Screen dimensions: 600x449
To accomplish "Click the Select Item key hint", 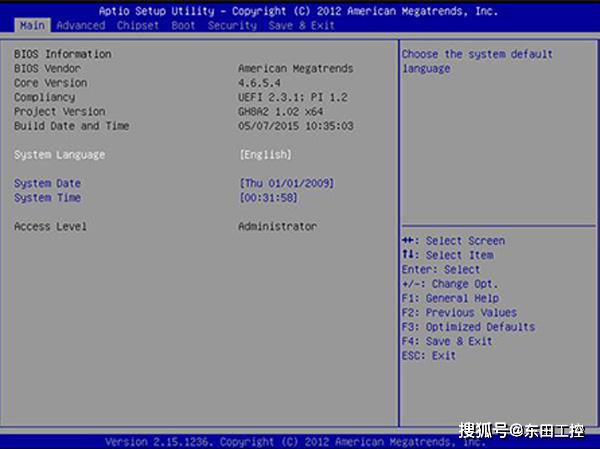I will coord(448,255).
